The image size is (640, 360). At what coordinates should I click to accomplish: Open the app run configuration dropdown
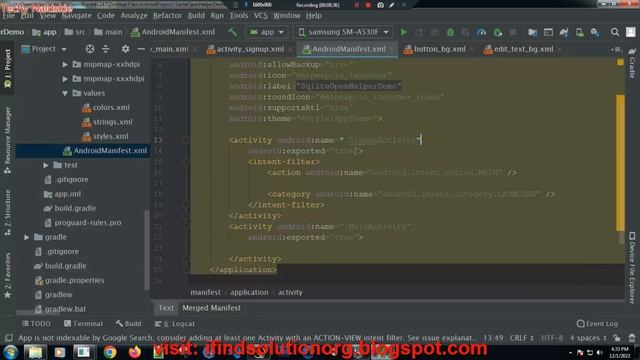click(267, 32)
